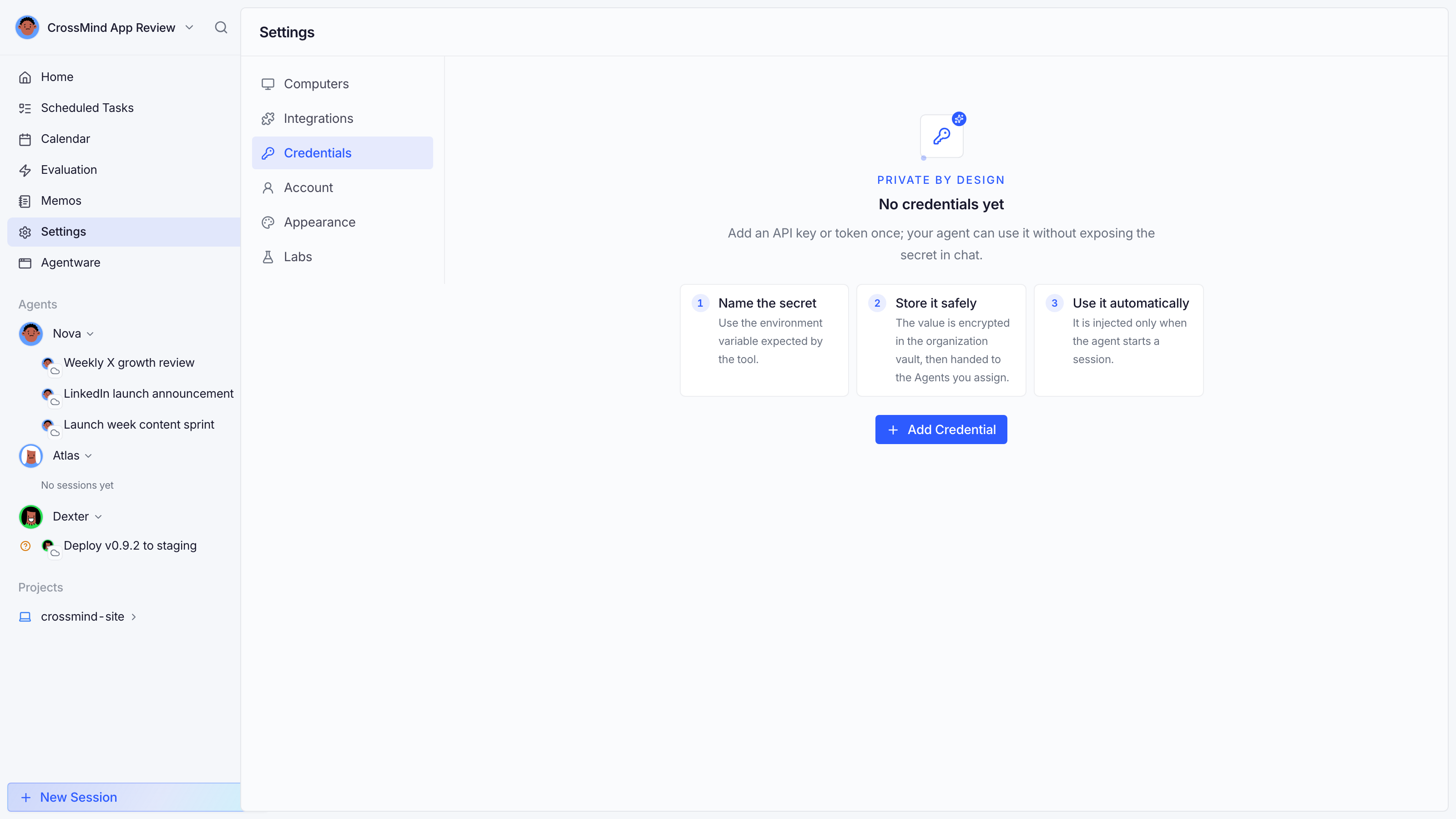Click the Calendar icon in sidebar
1456x819 pixels.
click(x=25, y=139)
